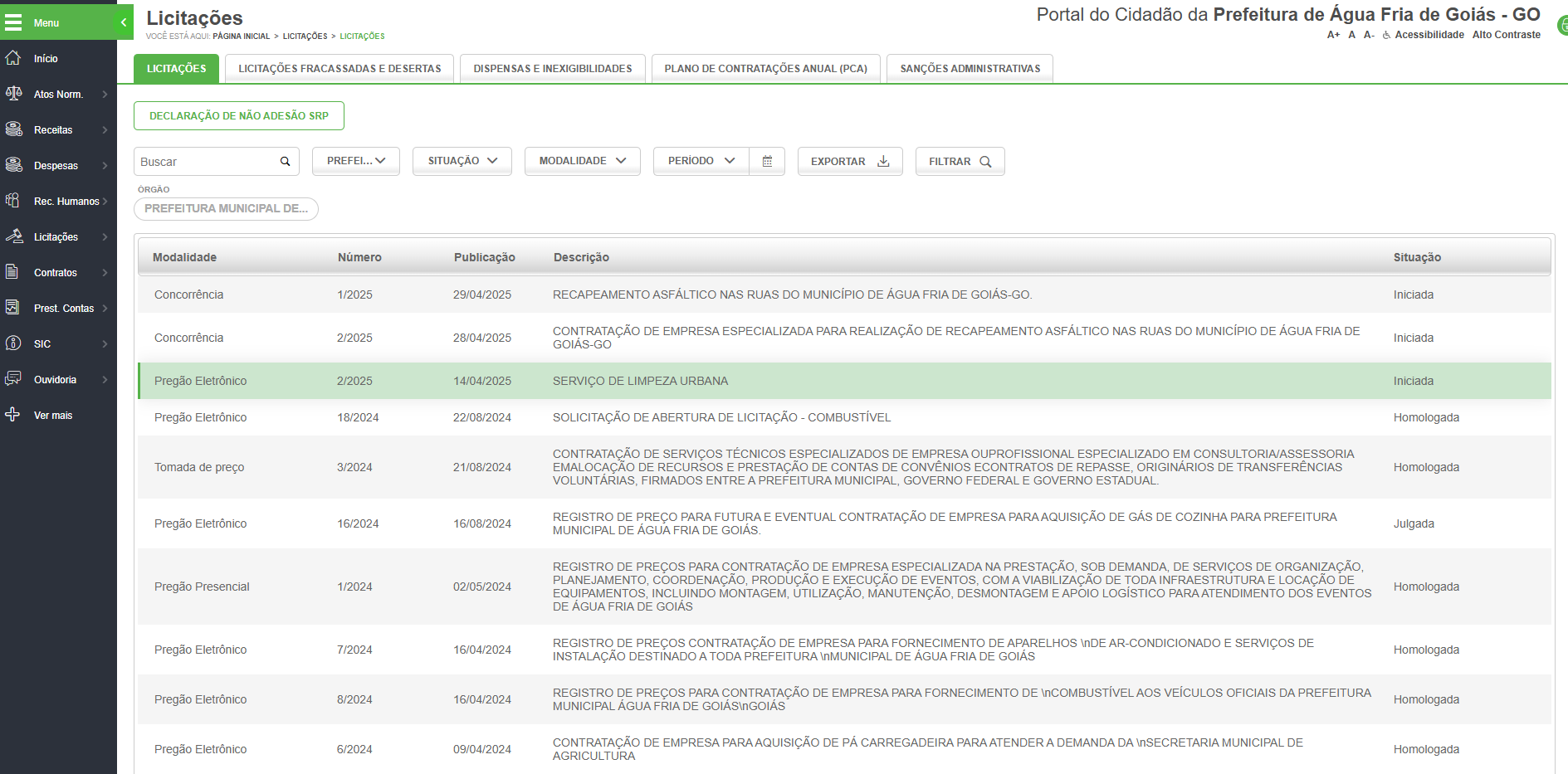Click the Exportar button
This screenshot has width=1568, height=774.
[849, 161]
